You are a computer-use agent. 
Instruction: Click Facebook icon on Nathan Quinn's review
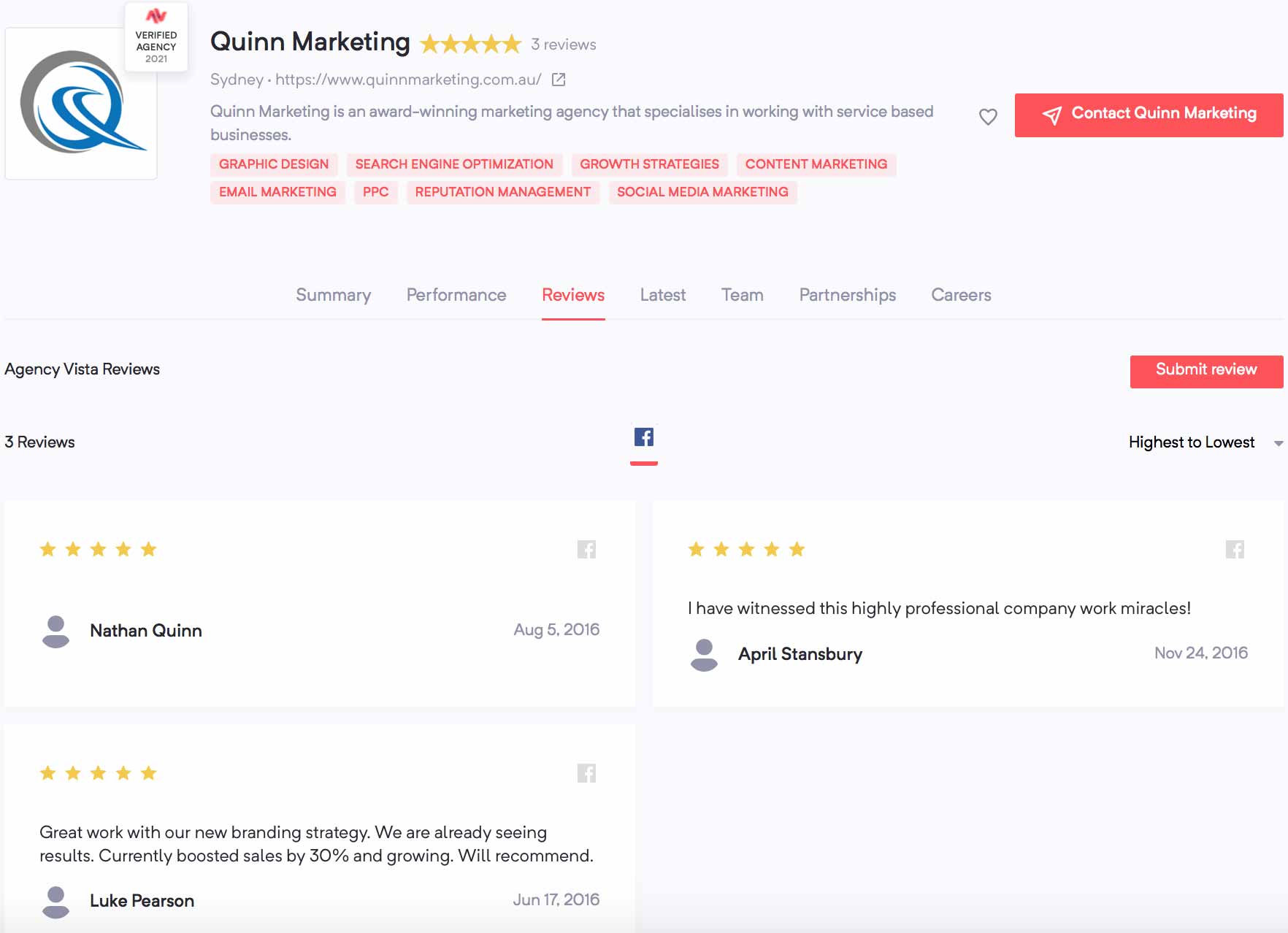point(586,550)
